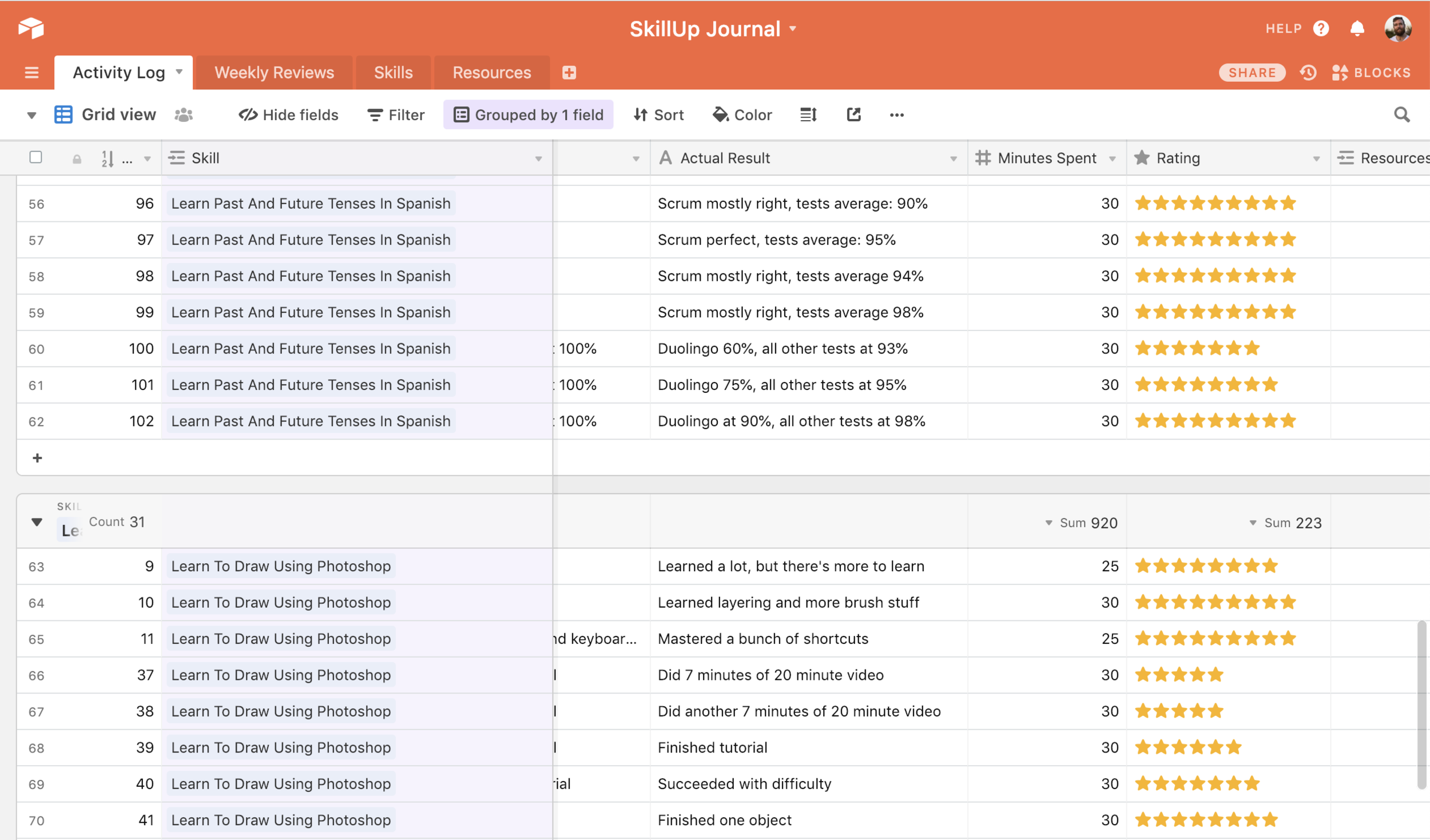Click the autonumber field sort icon
The height and width of the screenshot is (840, 1430).
[107, 158]
